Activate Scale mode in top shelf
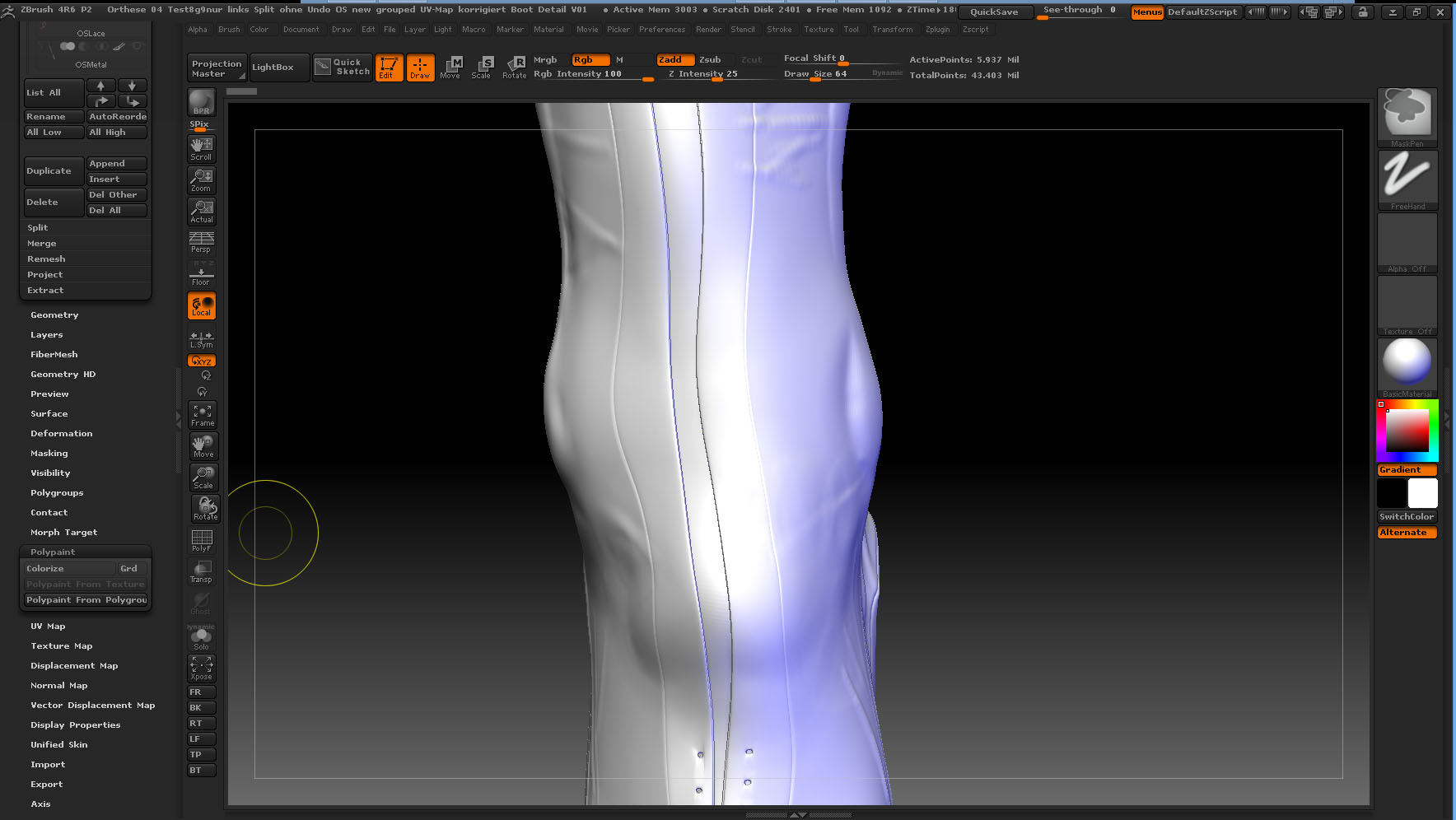Screen dimensions: 1456x820 pos(483,68)
